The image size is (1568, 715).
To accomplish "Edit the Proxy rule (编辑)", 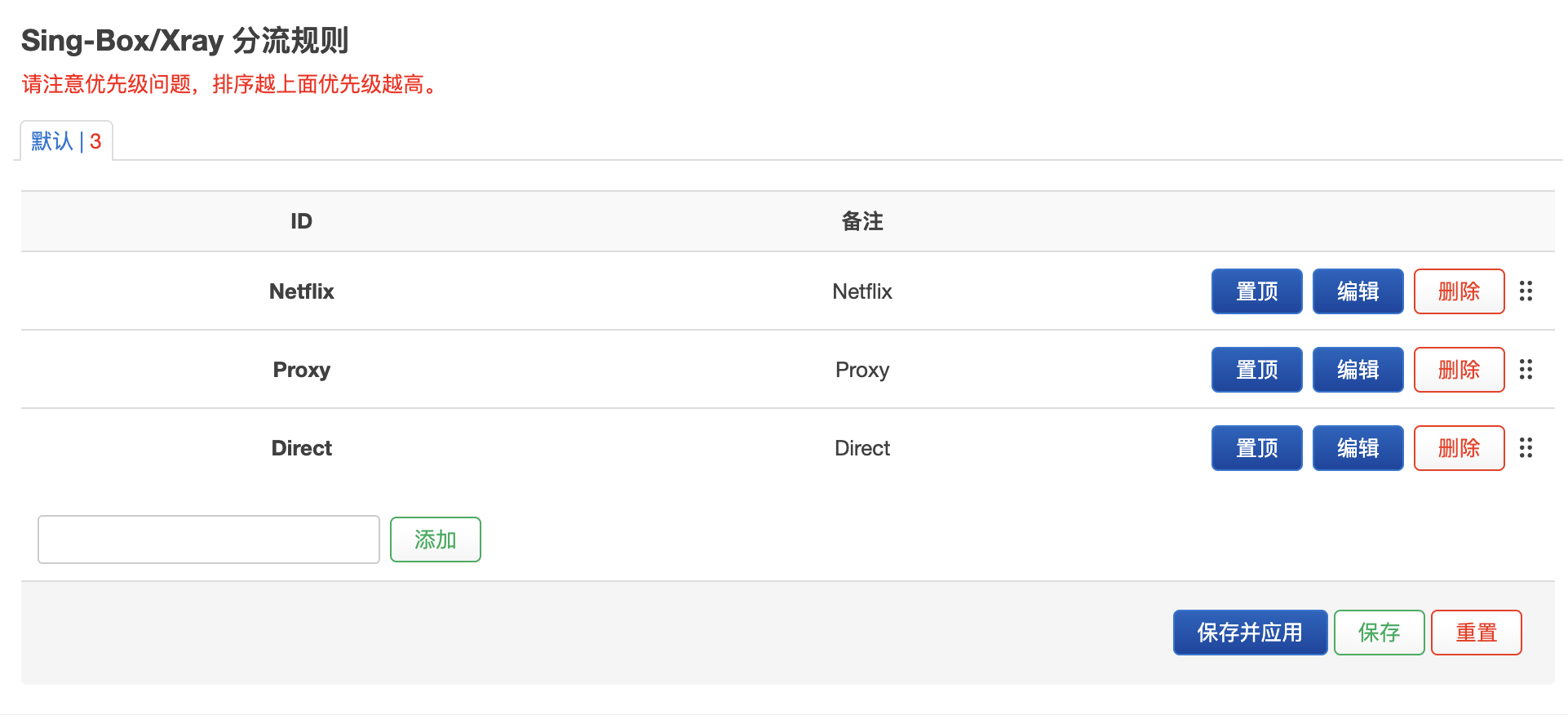I will click(1358, 370).
